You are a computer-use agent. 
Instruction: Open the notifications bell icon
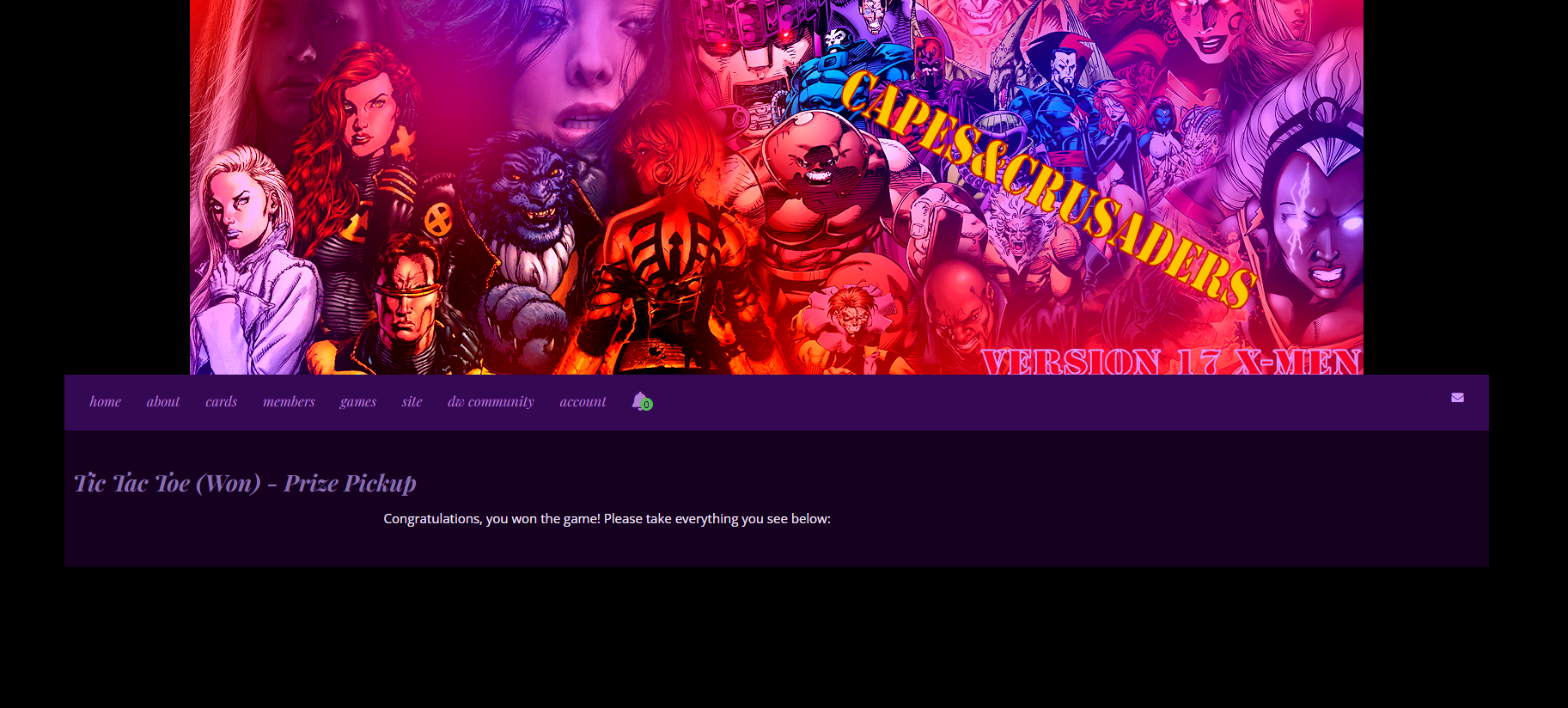641,401
